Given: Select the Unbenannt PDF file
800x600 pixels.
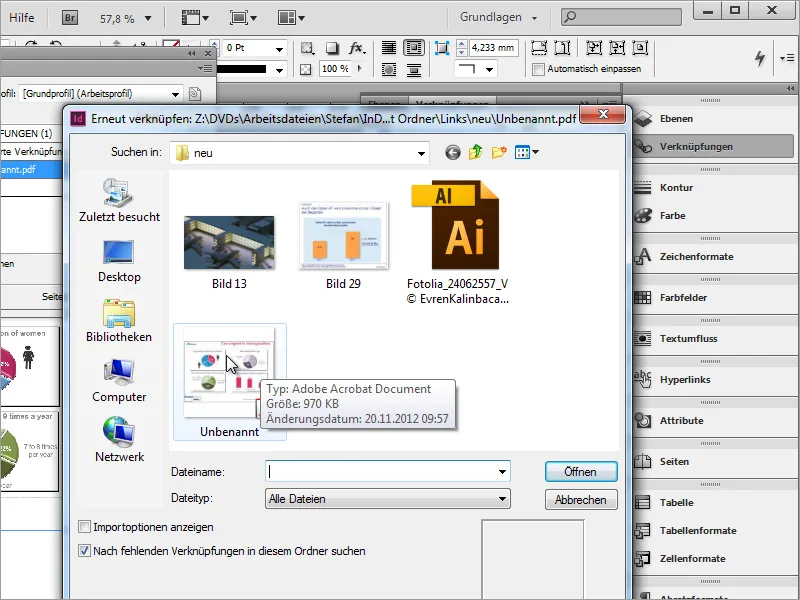Looking at the screenshot, I should tap(230, 382).
